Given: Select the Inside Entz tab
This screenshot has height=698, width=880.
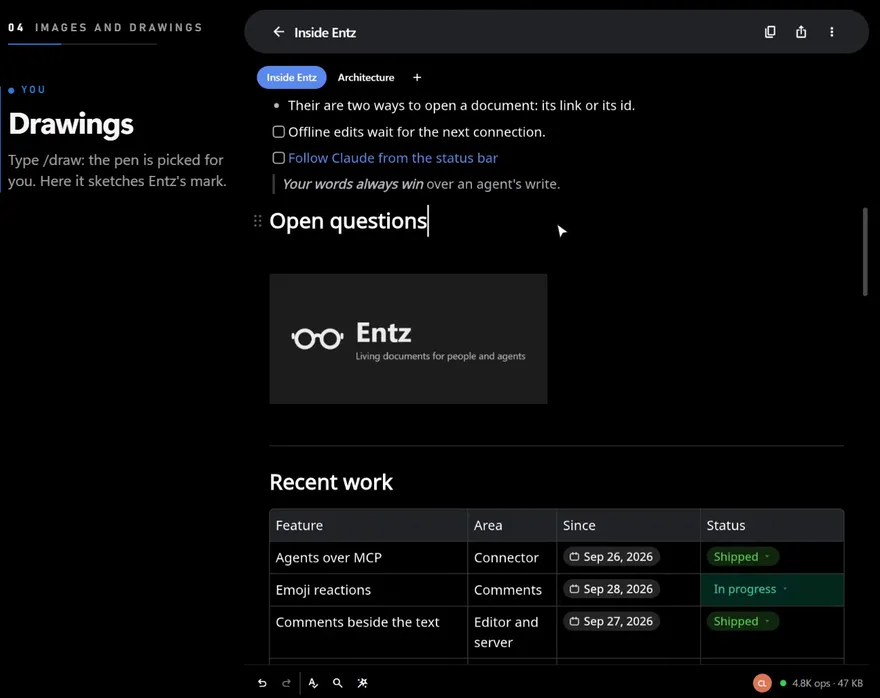Looking at the screenshot, I should 291,77.
